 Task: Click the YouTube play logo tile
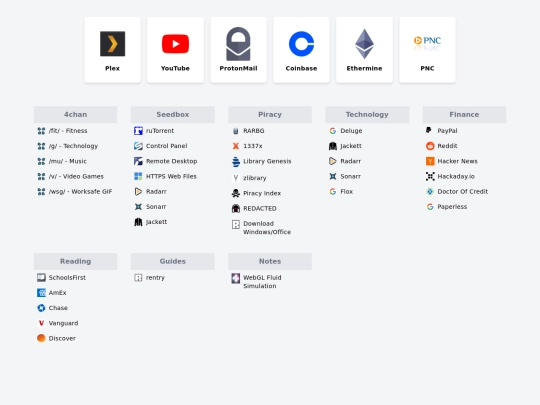[x=175, y=44]
